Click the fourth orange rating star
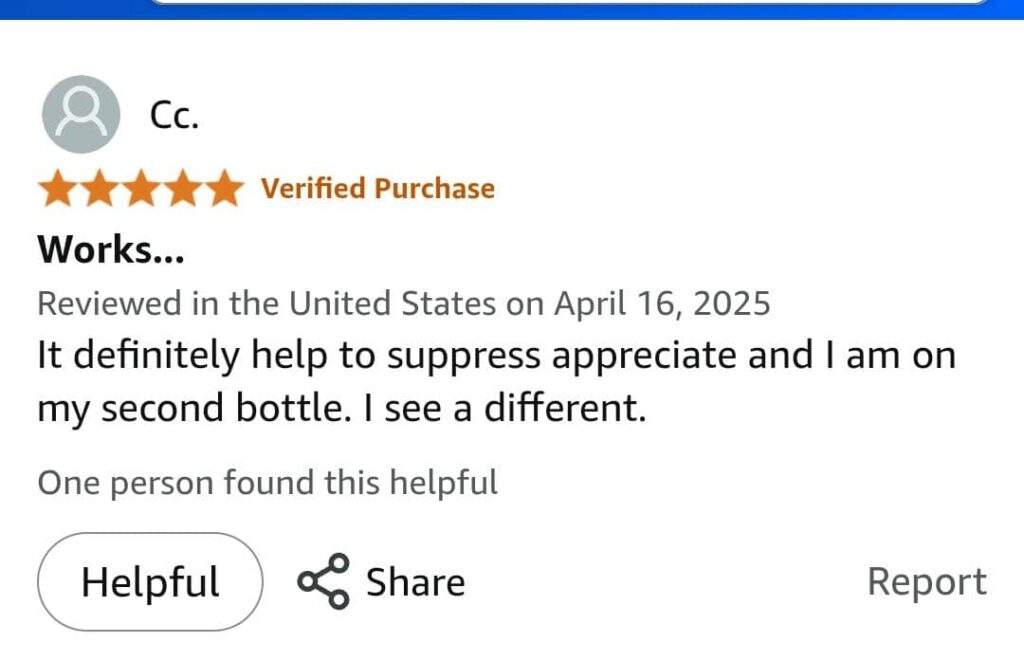Screen dimensions: 1024x661 point(182,189)
